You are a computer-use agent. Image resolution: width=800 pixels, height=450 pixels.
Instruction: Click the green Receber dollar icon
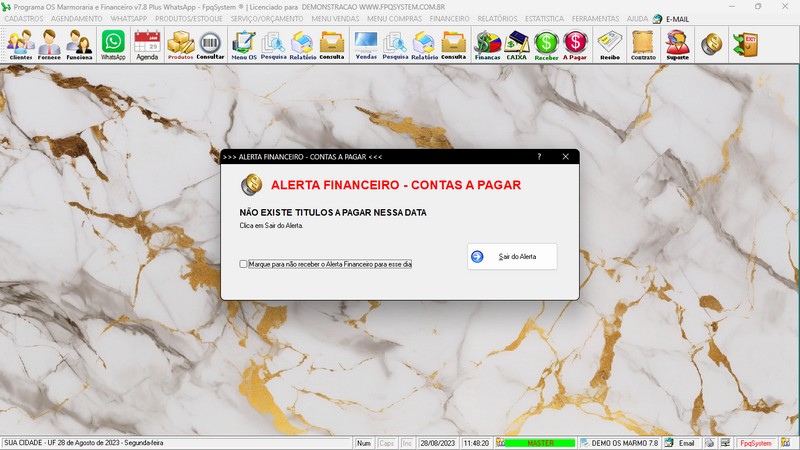coord(546,45)
